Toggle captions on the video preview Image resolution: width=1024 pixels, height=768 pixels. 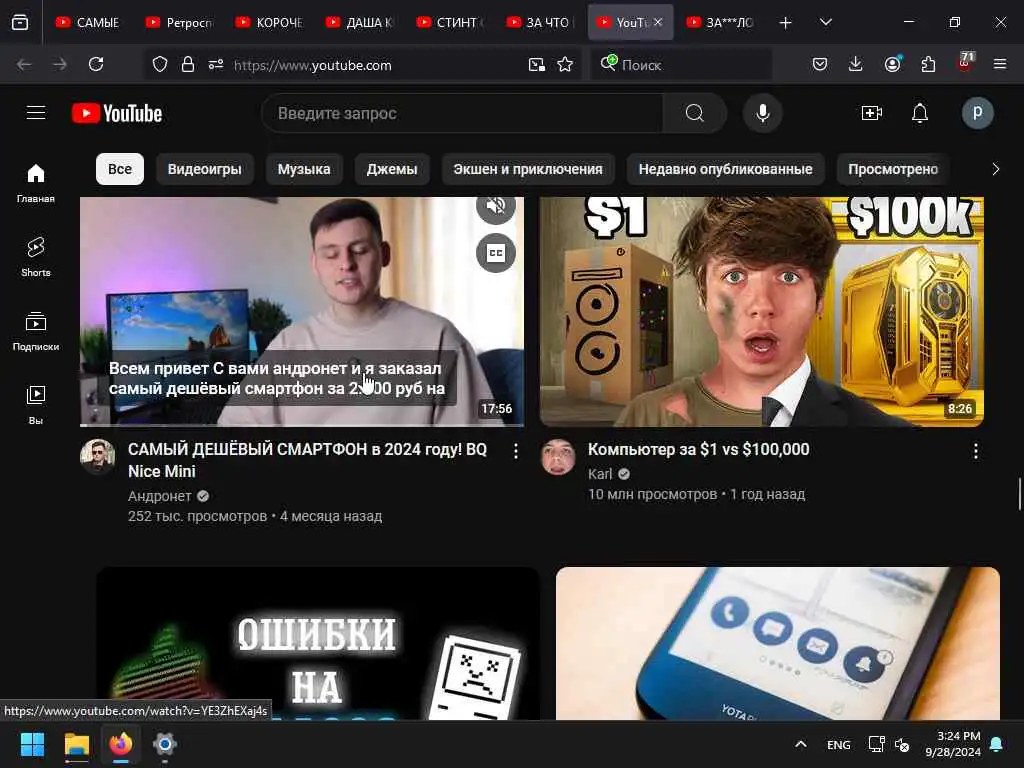tap(496, 253)
